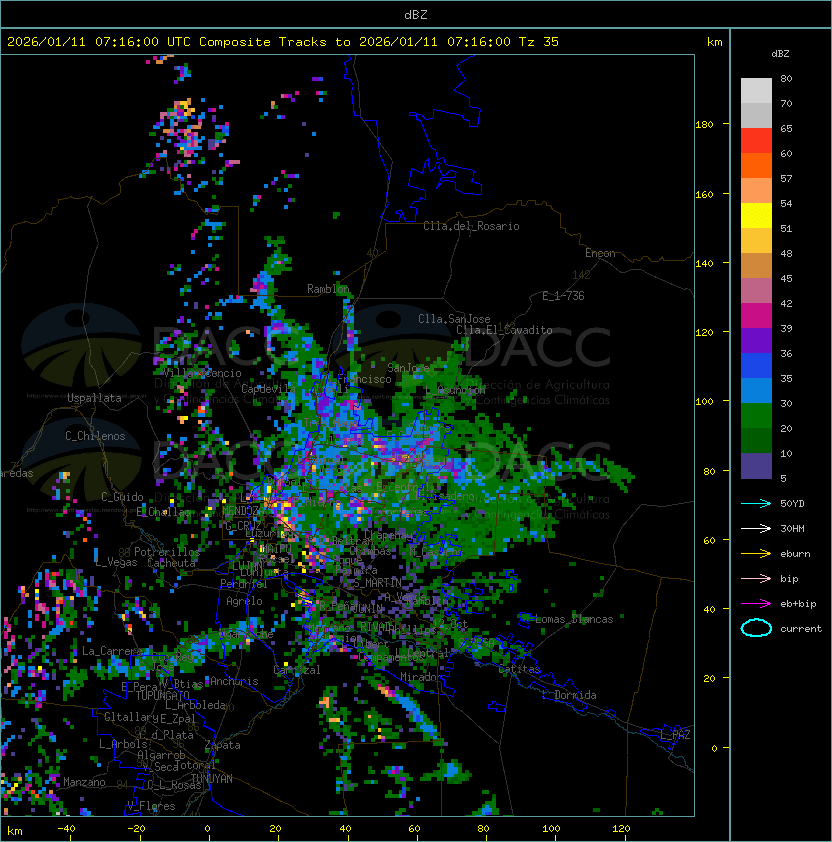This screenshot has height=842, width=832.
Task: Select the light blue swatch between 35 and 30
Action: [756, 390]
